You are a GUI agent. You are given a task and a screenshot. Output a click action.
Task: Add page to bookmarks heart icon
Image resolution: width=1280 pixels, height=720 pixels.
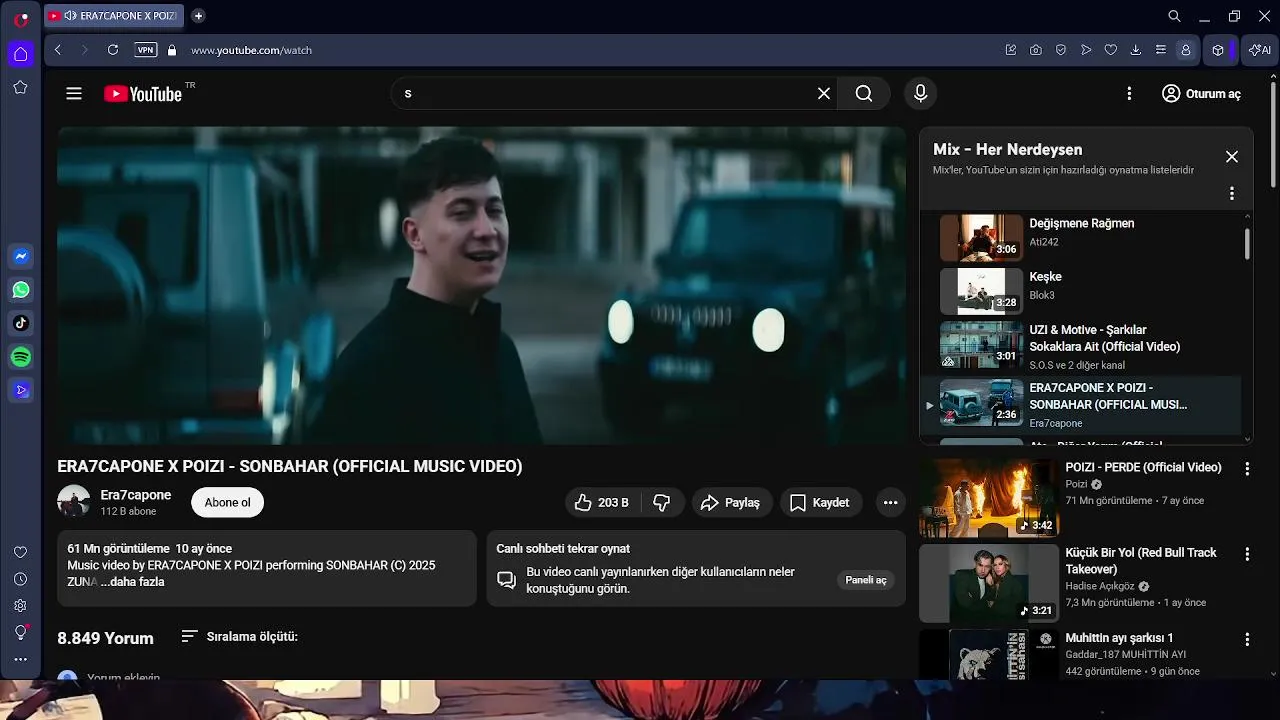click(1111, 50)
